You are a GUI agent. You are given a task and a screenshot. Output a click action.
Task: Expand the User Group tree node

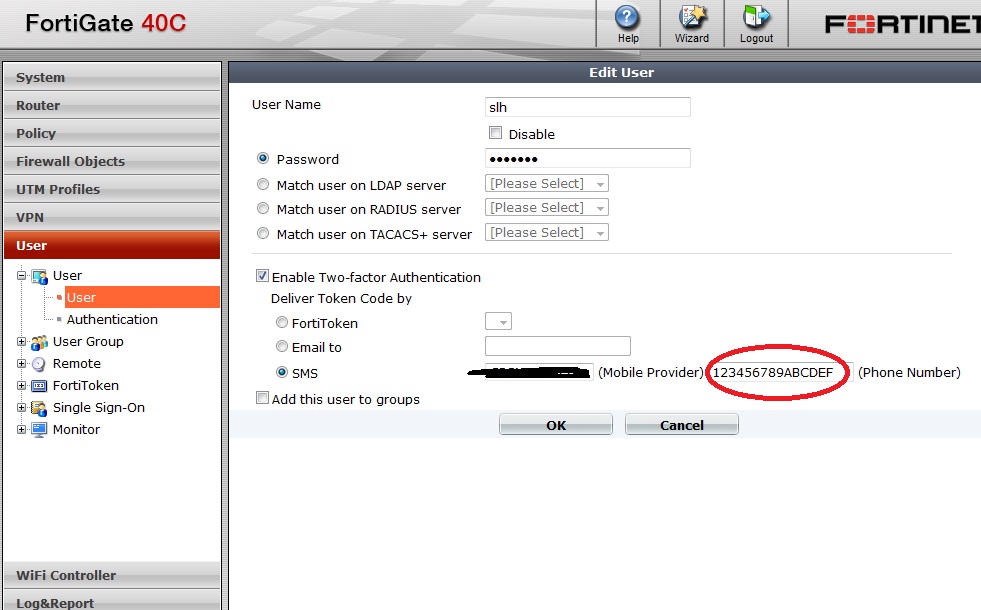pos(21,341)
